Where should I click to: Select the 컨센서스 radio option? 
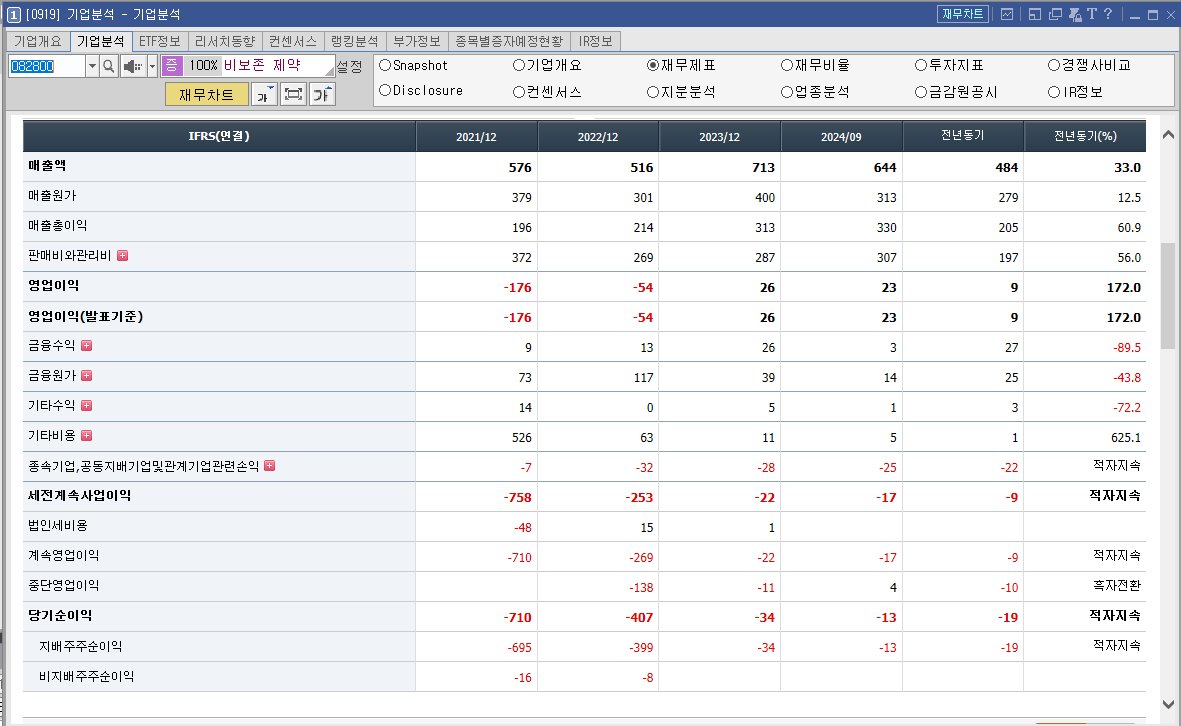pyautogui.click(x=519, y=92)
